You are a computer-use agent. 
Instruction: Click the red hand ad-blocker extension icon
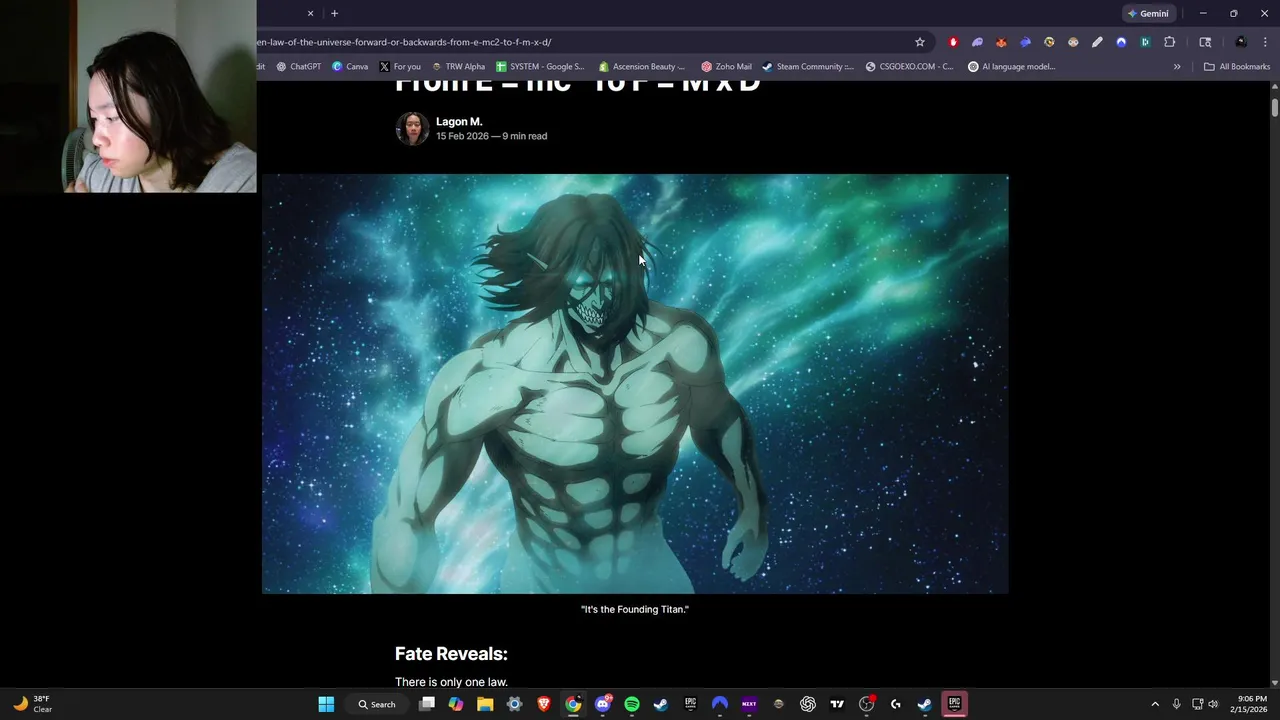[x=953, y=42]
